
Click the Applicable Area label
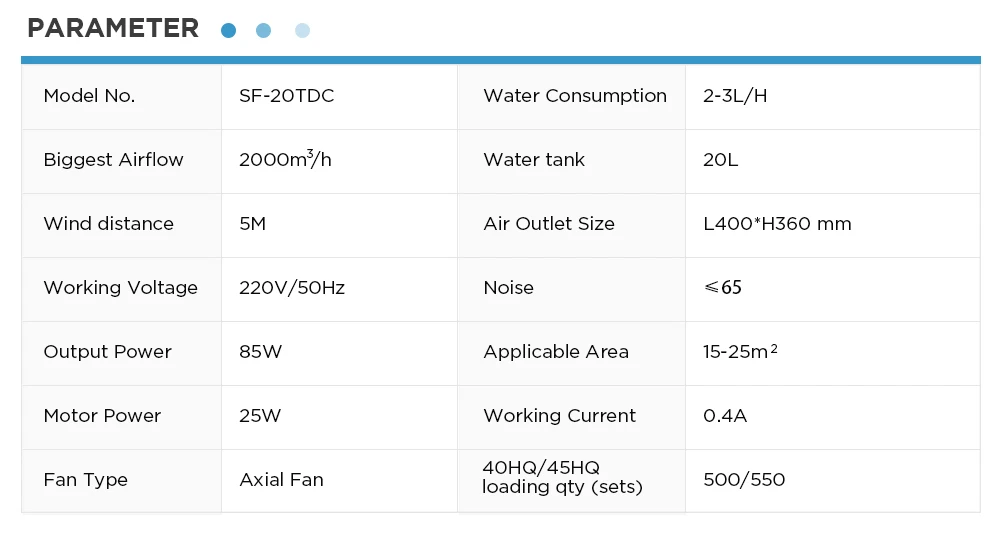(556, 352)
